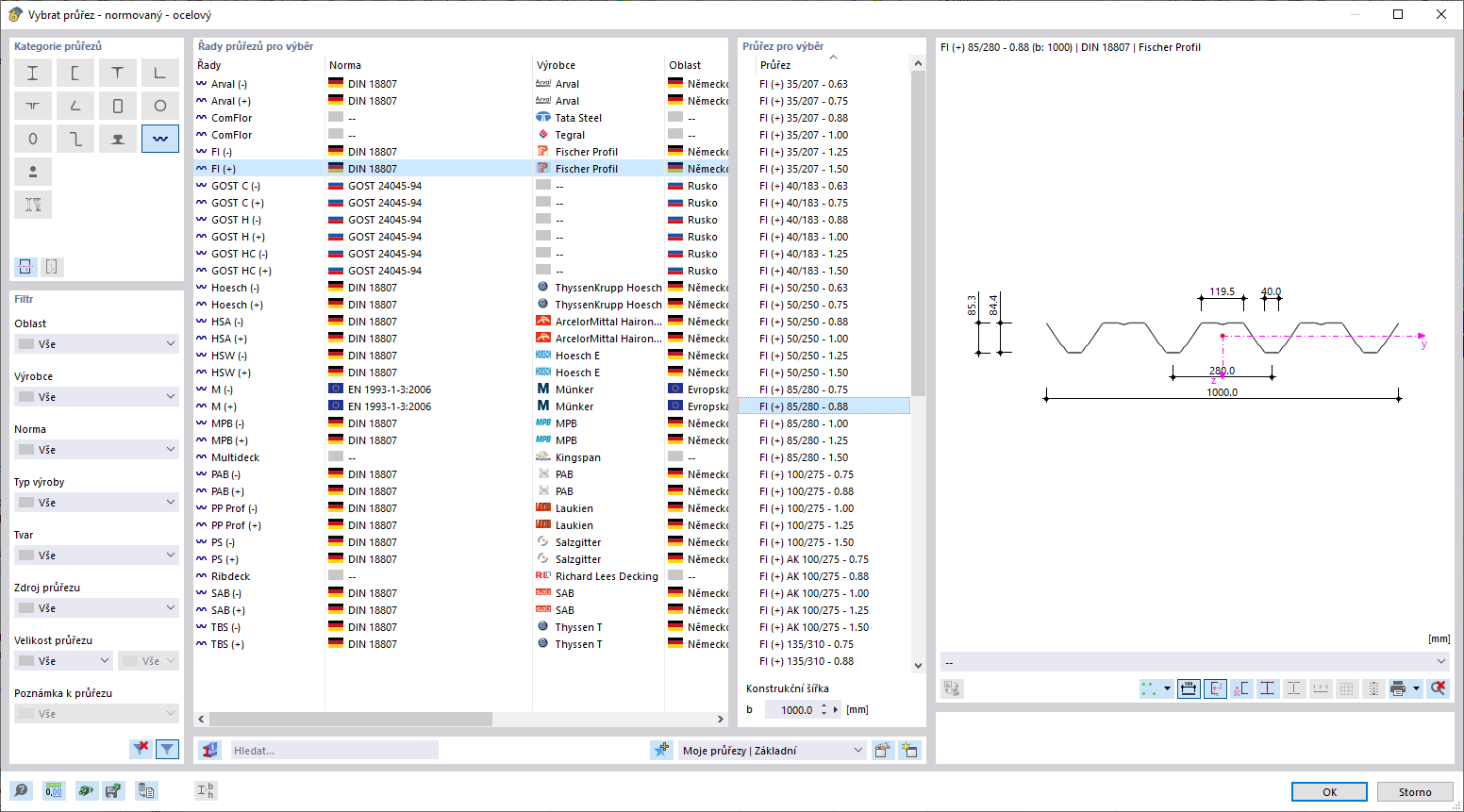Click the horizontal scrollbar of series table
The image size is (1464, 812).
349,719
